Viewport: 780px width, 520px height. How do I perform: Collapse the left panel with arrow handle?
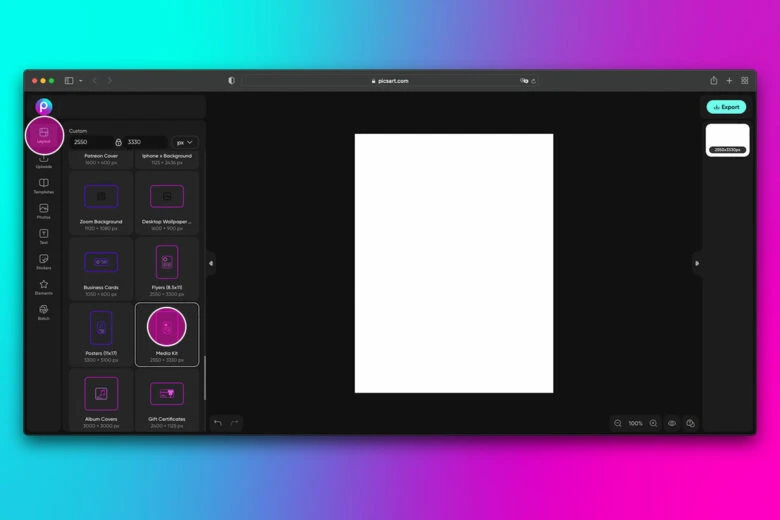(x=210, y=263)
